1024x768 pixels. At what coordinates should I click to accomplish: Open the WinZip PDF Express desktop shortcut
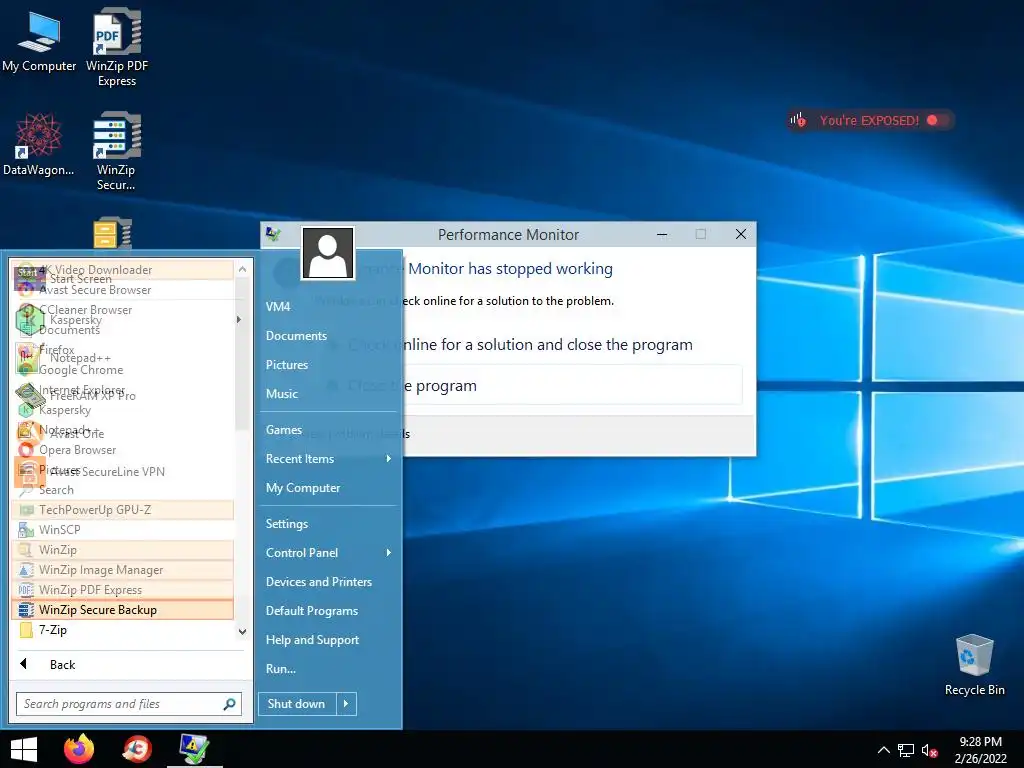click(x=117, y=47)
